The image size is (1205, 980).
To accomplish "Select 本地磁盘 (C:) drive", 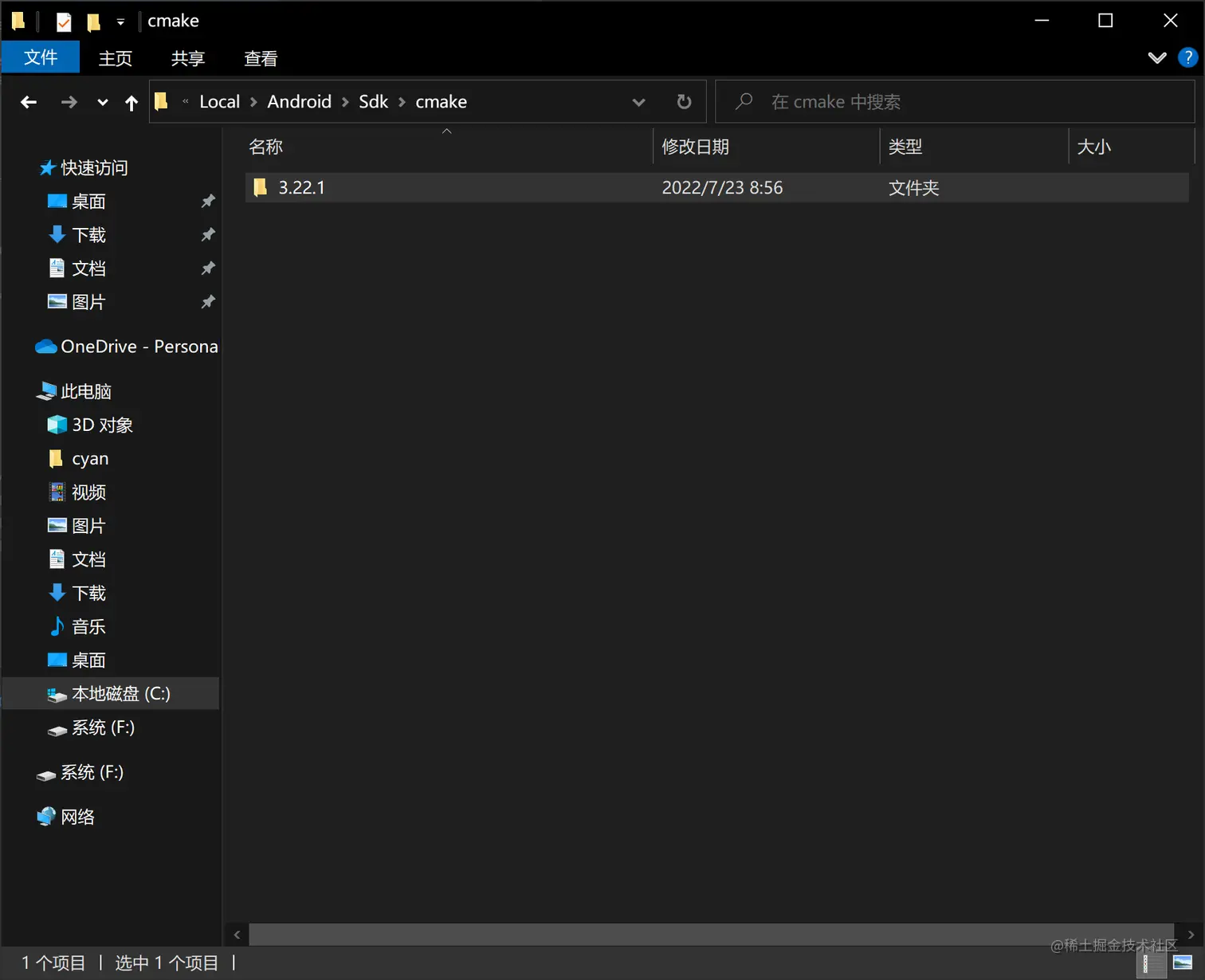I will (112, 693).
